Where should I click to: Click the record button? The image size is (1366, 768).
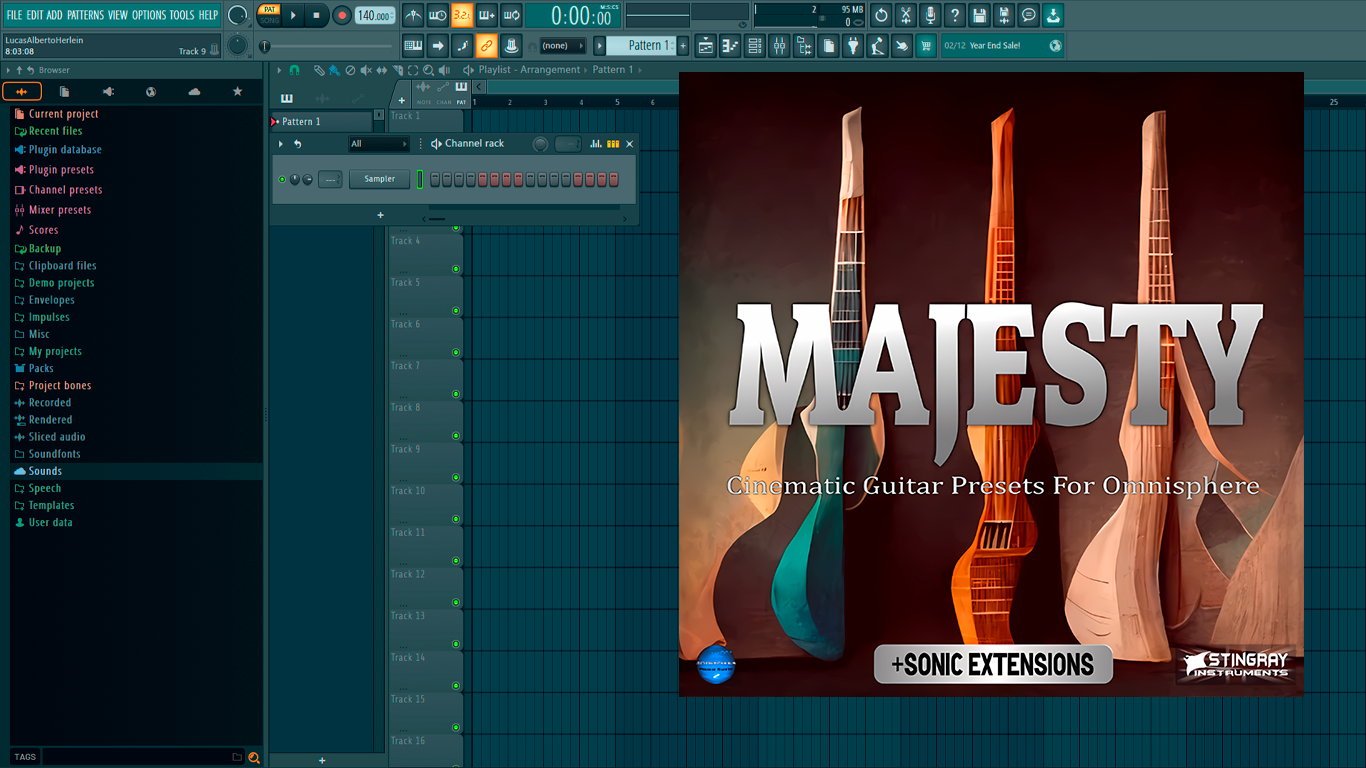[341, 15]
